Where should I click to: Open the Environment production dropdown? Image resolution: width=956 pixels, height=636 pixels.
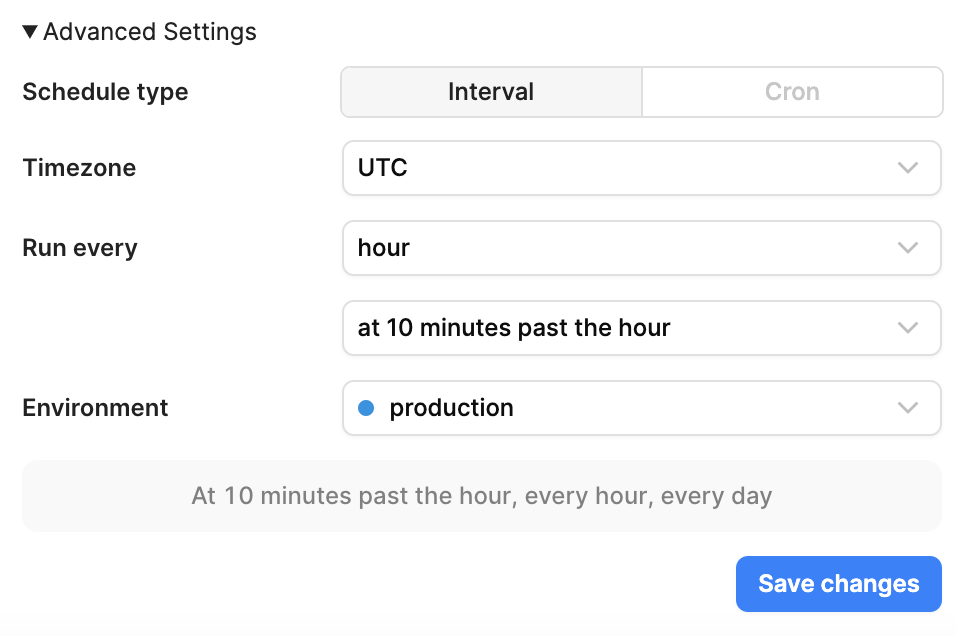click(x=641, y=407)
